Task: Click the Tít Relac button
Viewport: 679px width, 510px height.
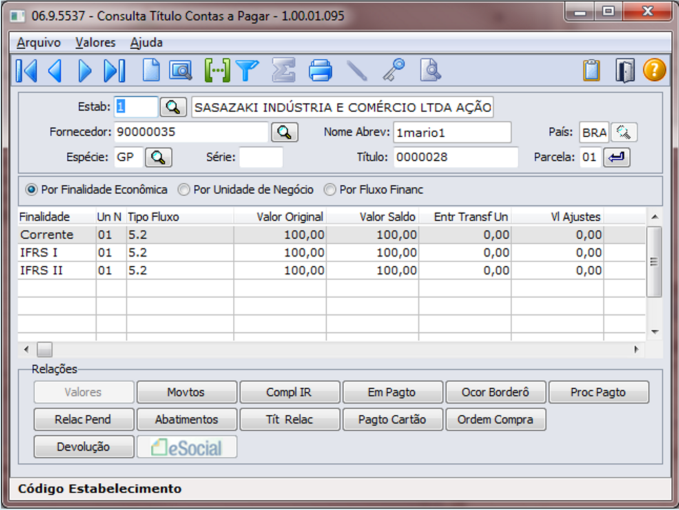Action: tap(290, 420)
